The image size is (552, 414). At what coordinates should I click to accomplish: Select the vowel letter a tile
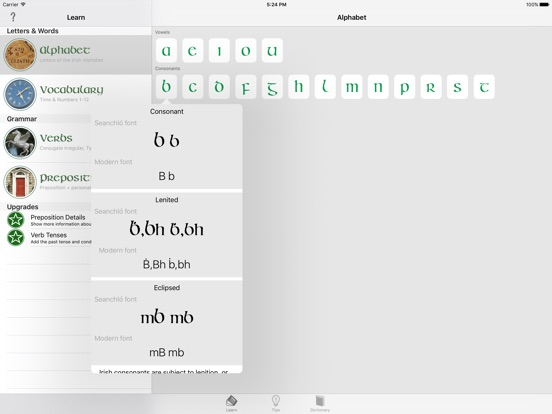[x=166, y=51]
